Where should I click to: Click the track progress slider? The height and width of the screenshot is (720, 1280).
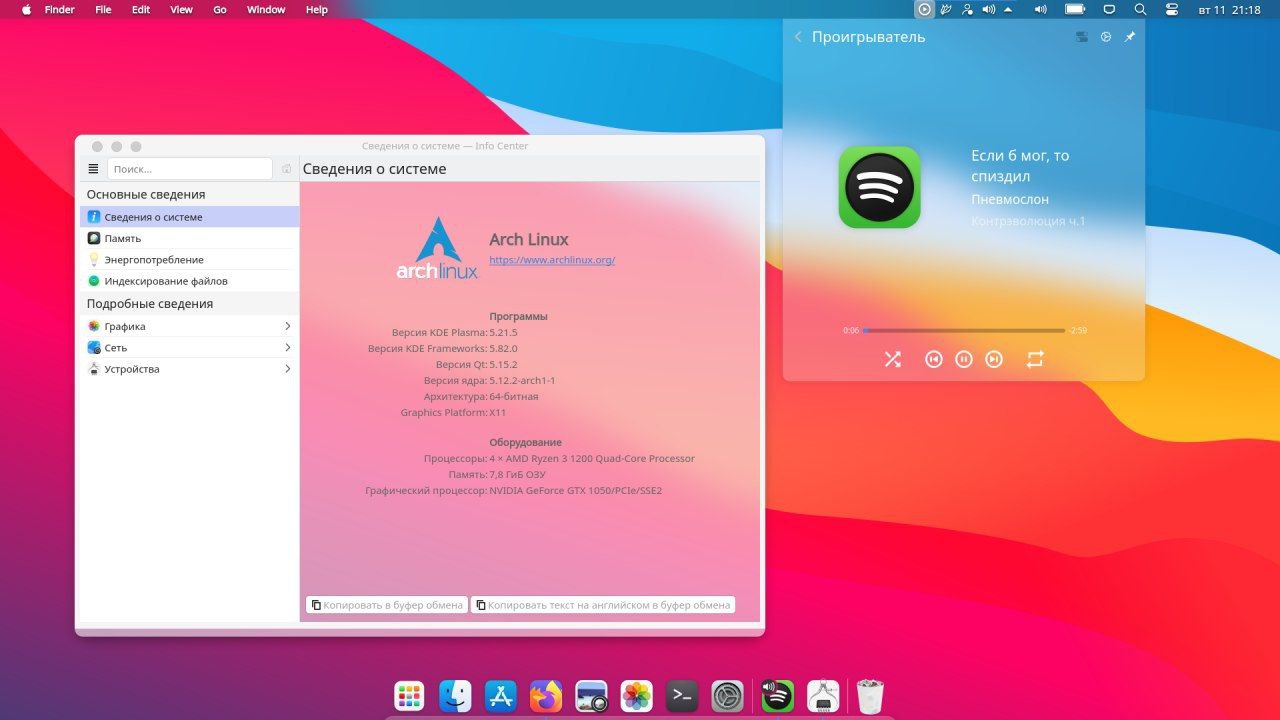click(964, 330)
